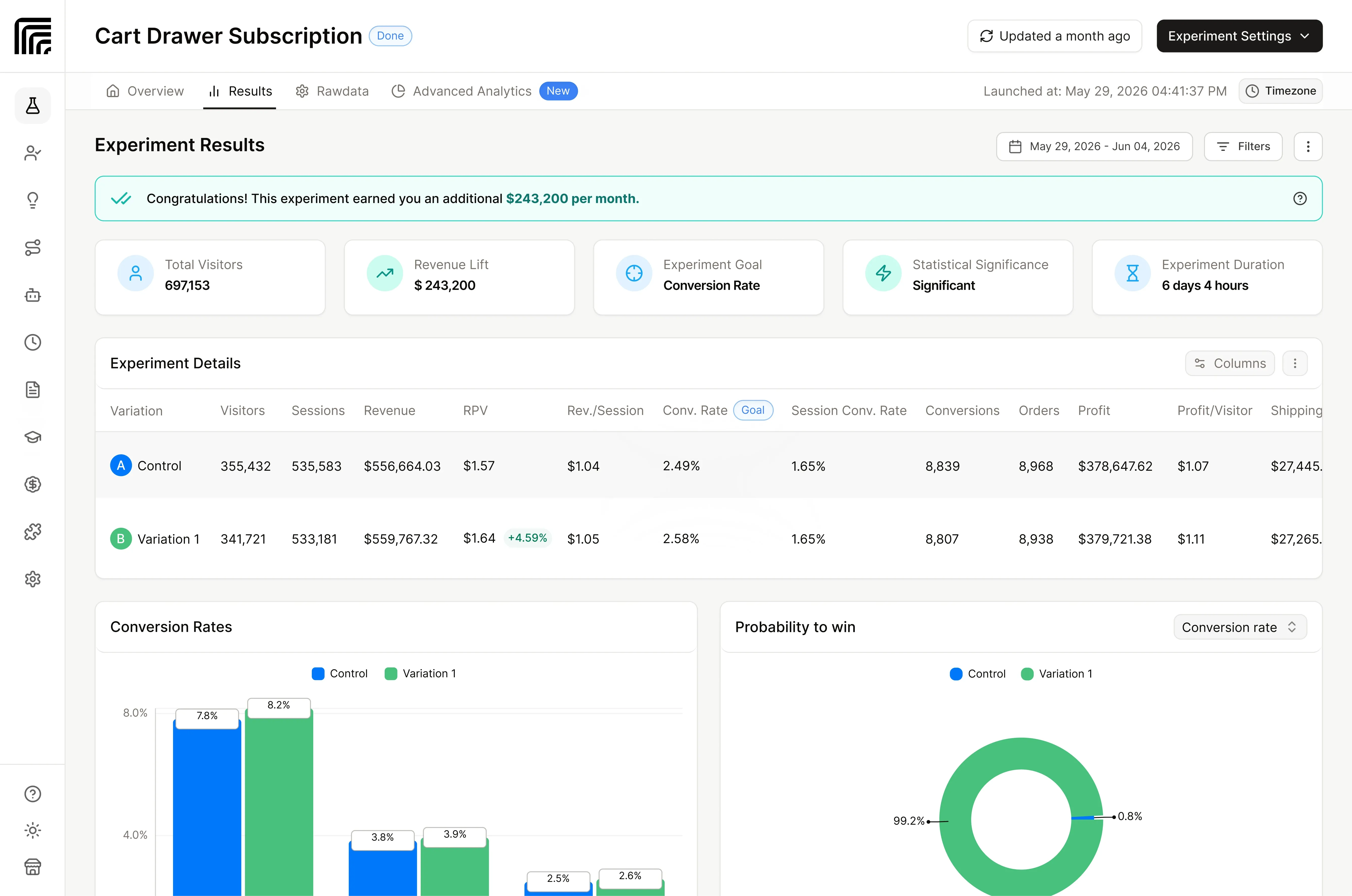Screen dimensions: 1352x896
Task: Open the Columns button
Action: click(x=1230, y=363)
